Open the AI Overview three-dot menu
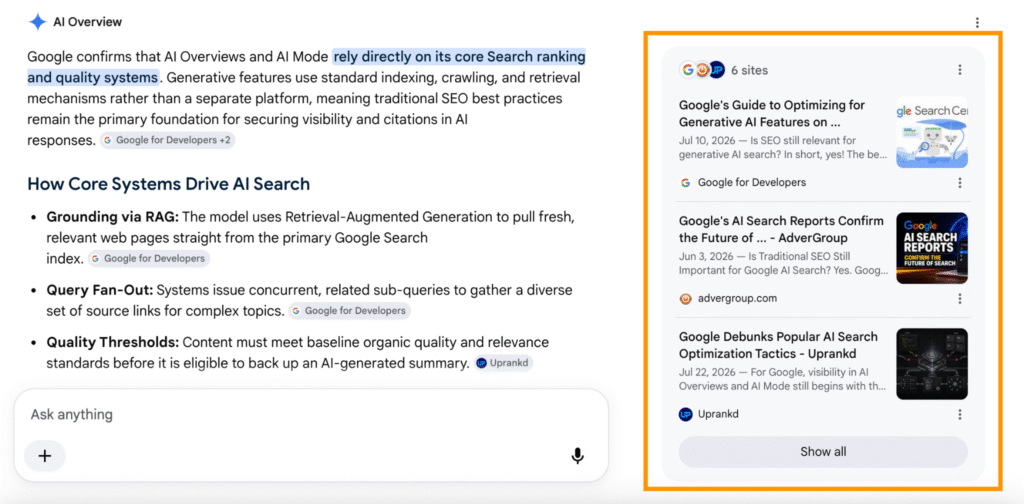 [x=977, y=23]
